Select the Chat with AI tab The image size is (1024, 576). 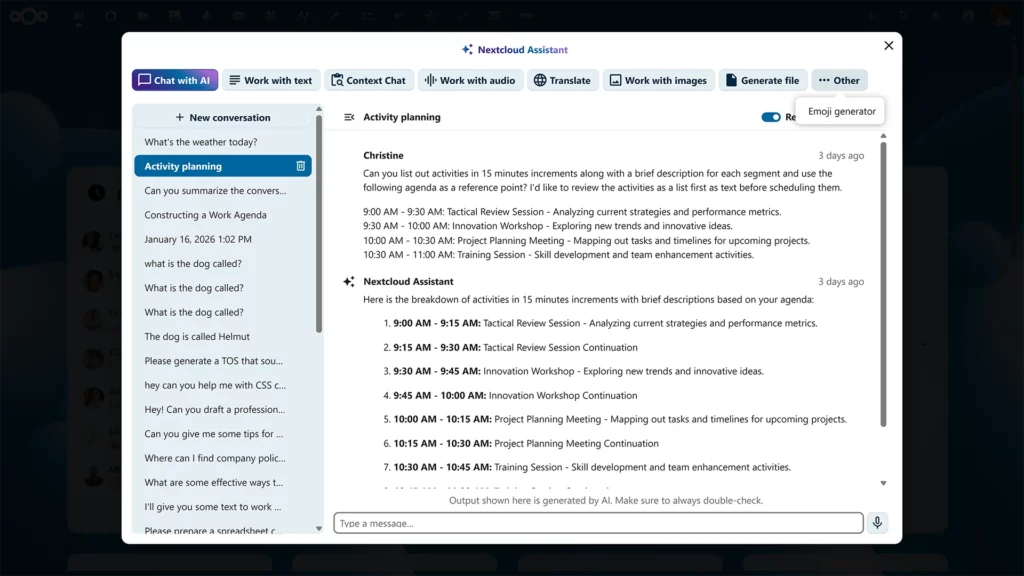174,80
